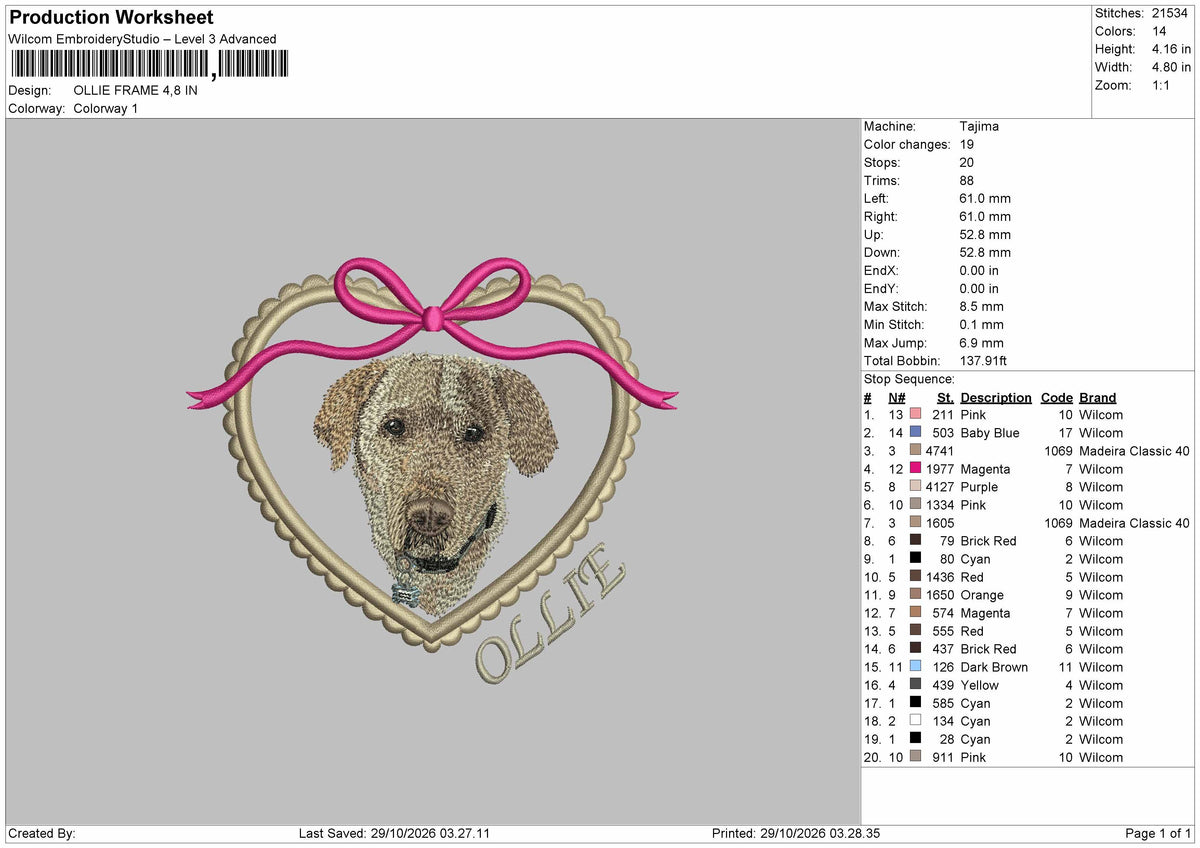
Task: Select the Madeira Classic 40 brand in stop 3
Action: tap(1135, 451)
